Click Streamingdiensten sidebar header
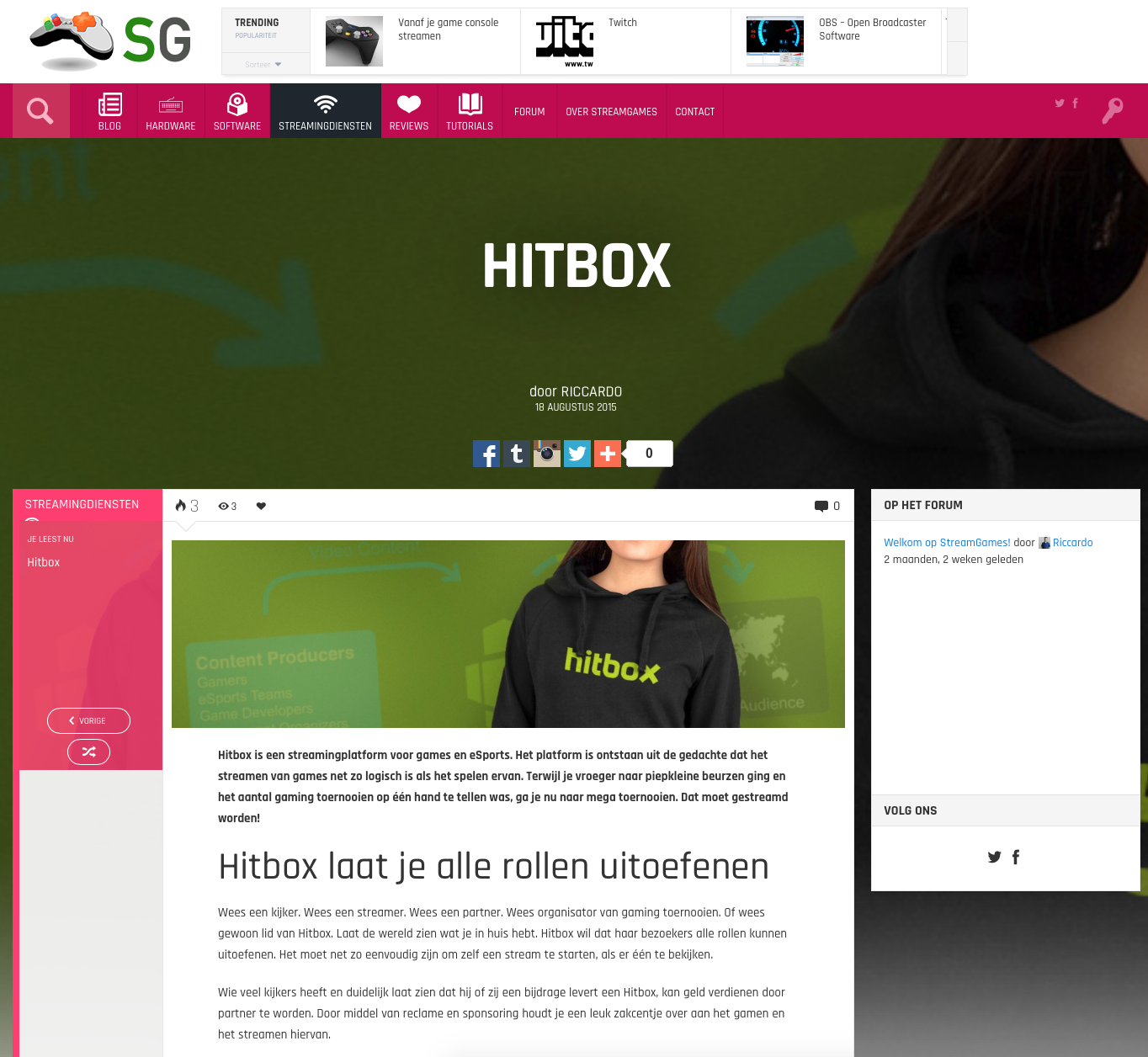 [82, 505]
